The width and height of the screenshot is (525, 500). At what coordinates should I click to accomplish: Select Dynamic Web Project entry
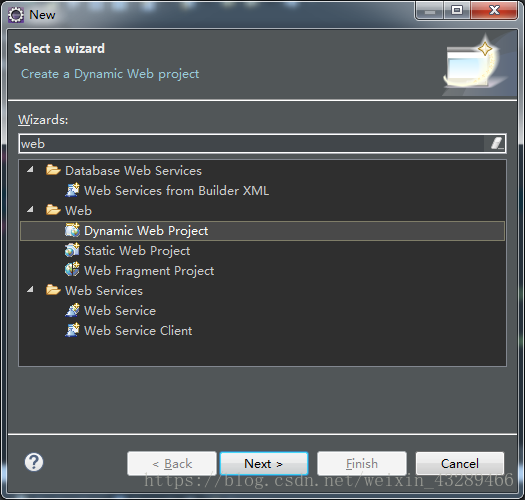tap(262, 231)
